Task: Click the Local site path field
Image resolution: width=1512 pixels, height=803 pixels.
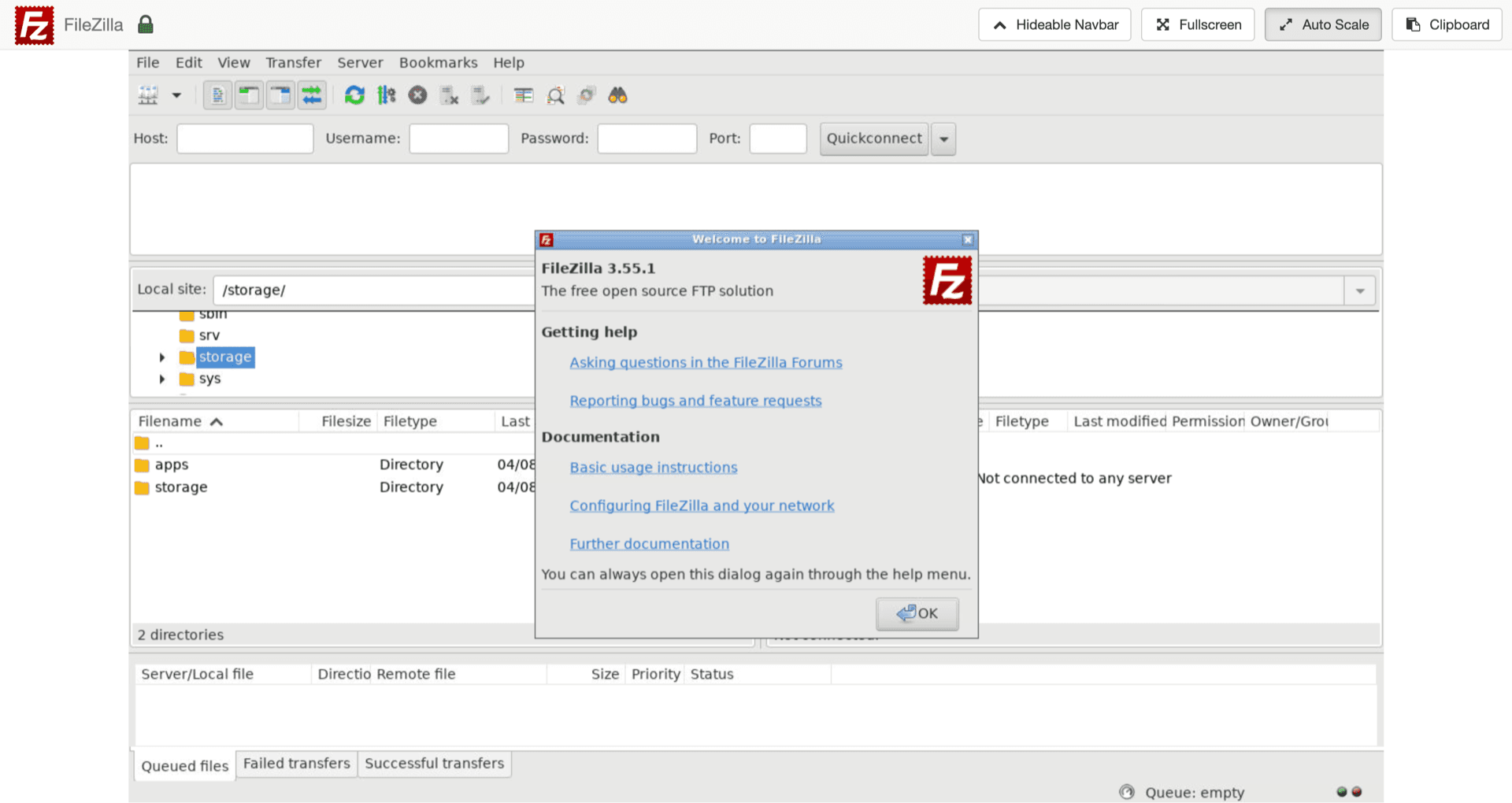Action: click(374, 290)
